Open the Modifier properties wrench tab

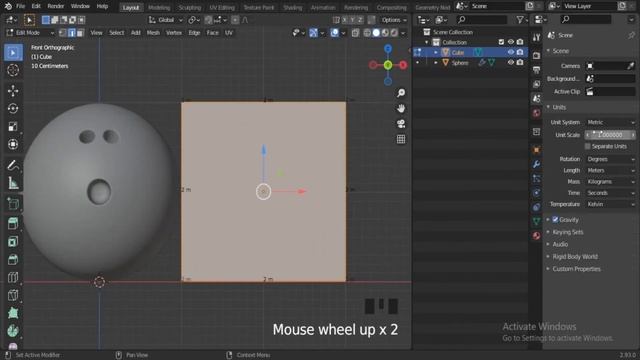pyautogui.click(x=536, y=164)
